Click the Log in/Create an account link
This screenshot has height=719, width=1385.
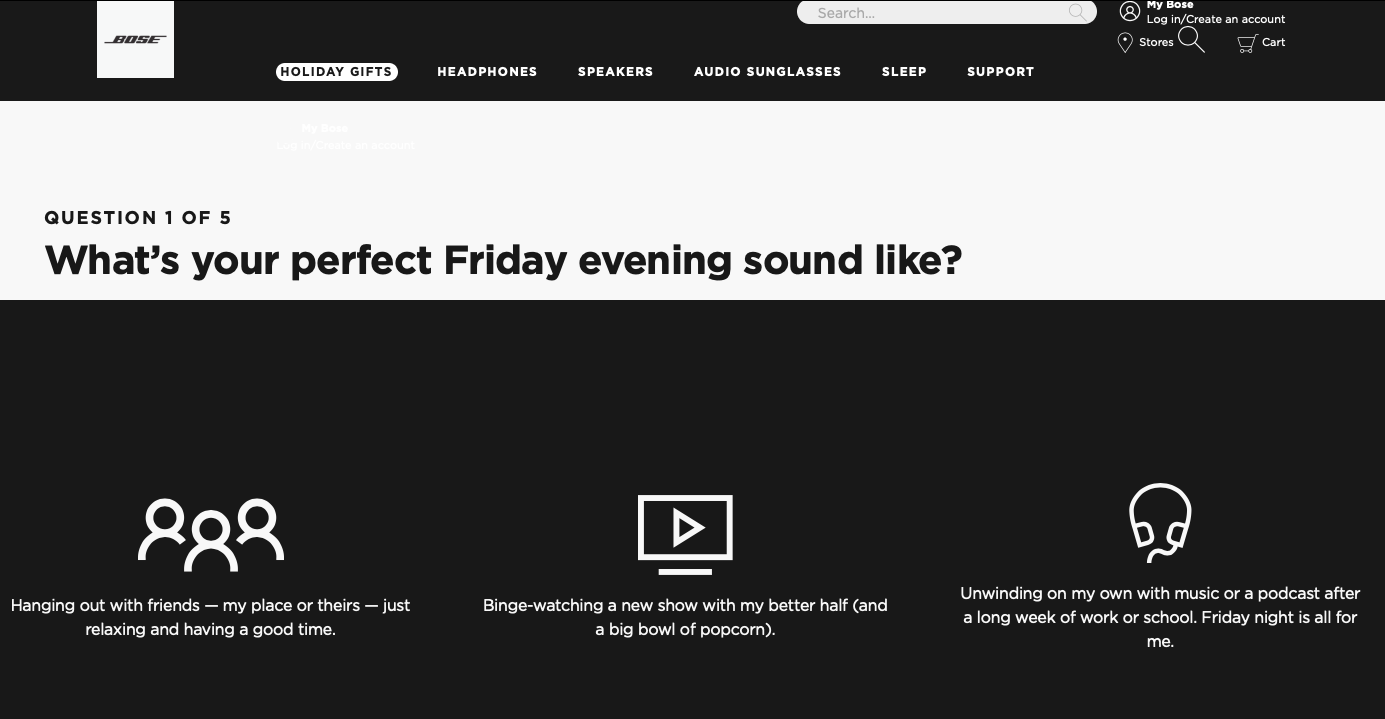[x=1216, y=19]
